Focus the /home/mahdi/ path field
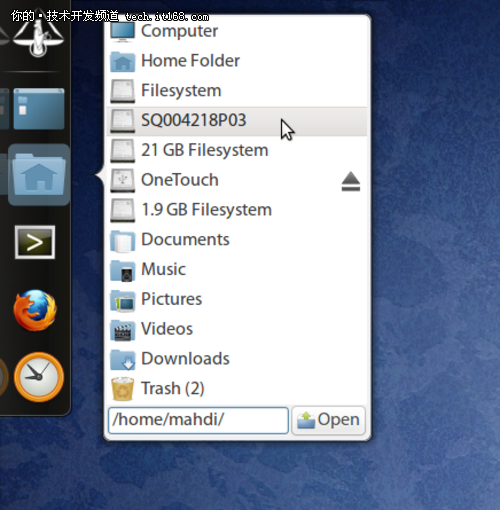Viewport: 500px width, 510px height. pos(198,420)
